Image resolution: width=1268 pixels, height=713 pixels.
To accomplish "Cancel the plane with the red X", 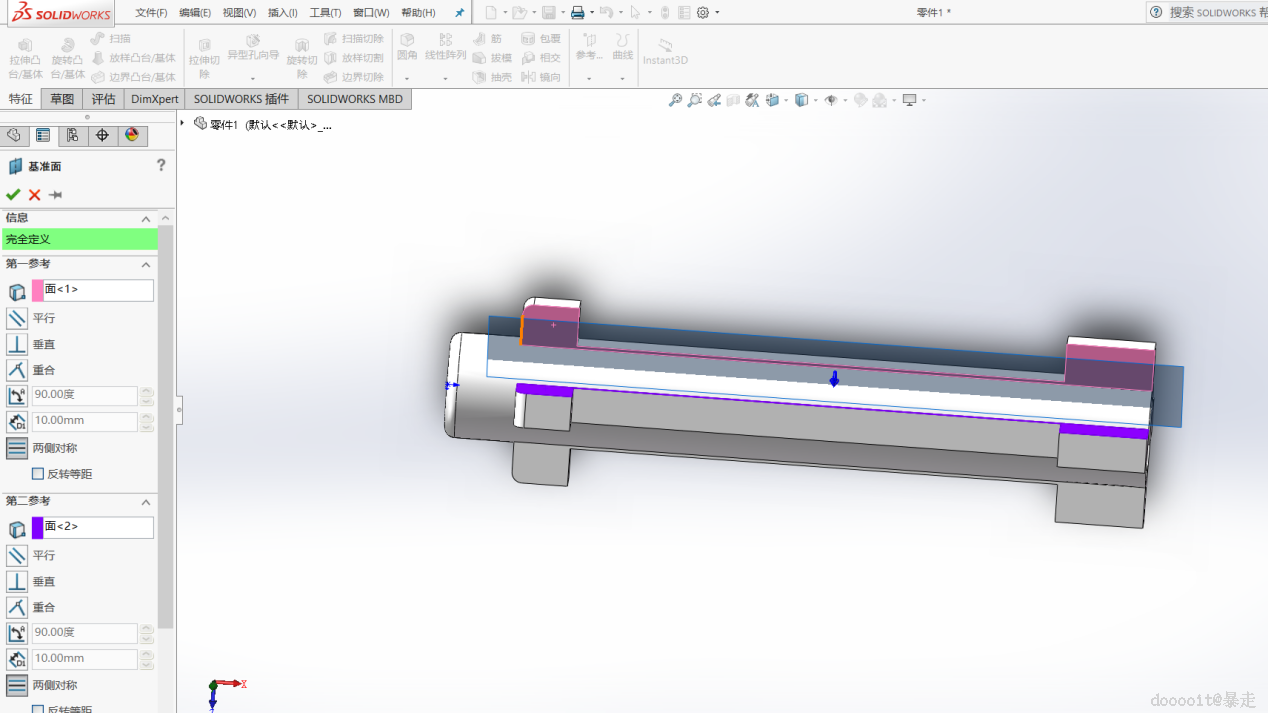I will 35,195.
